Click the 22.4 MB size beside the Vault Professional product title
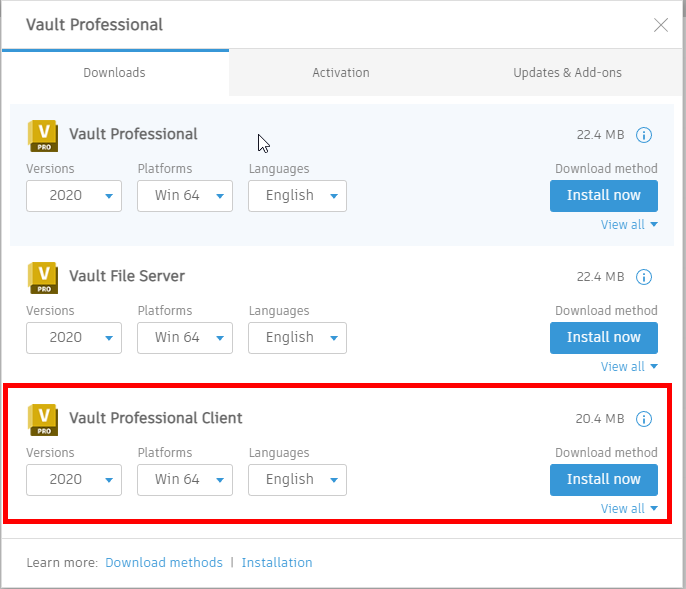The width and height of the screenshot is (686, 589). [600, 135]
